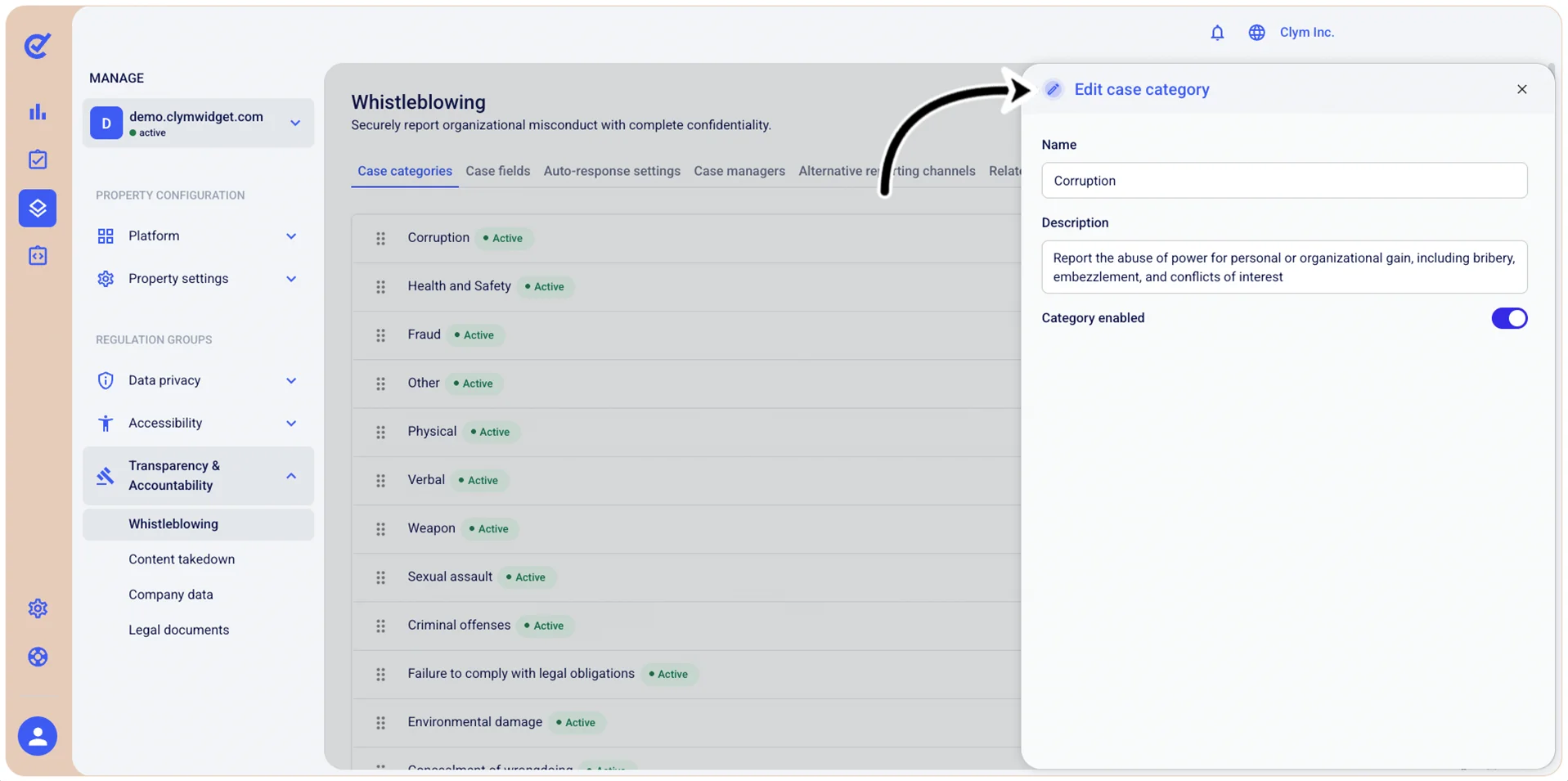
Task: Open the checklist tasks sidebar icon
Action: [38, 159]
